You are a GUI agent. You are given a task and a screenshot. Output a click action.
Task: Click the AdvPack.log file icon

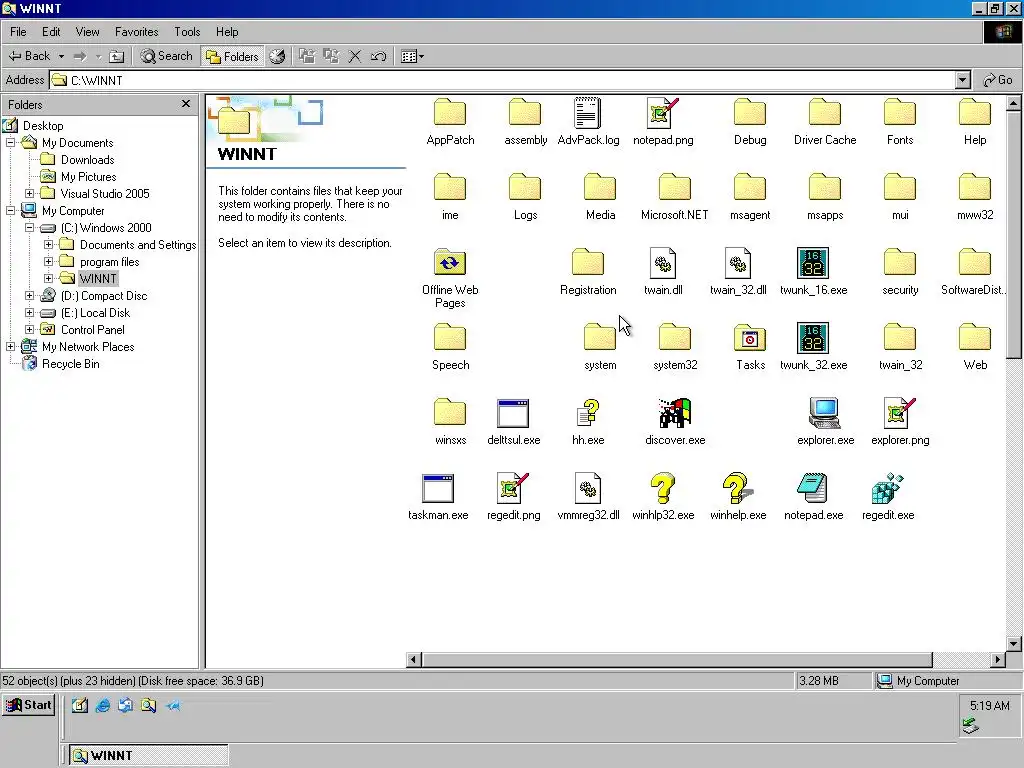[588, 112]
